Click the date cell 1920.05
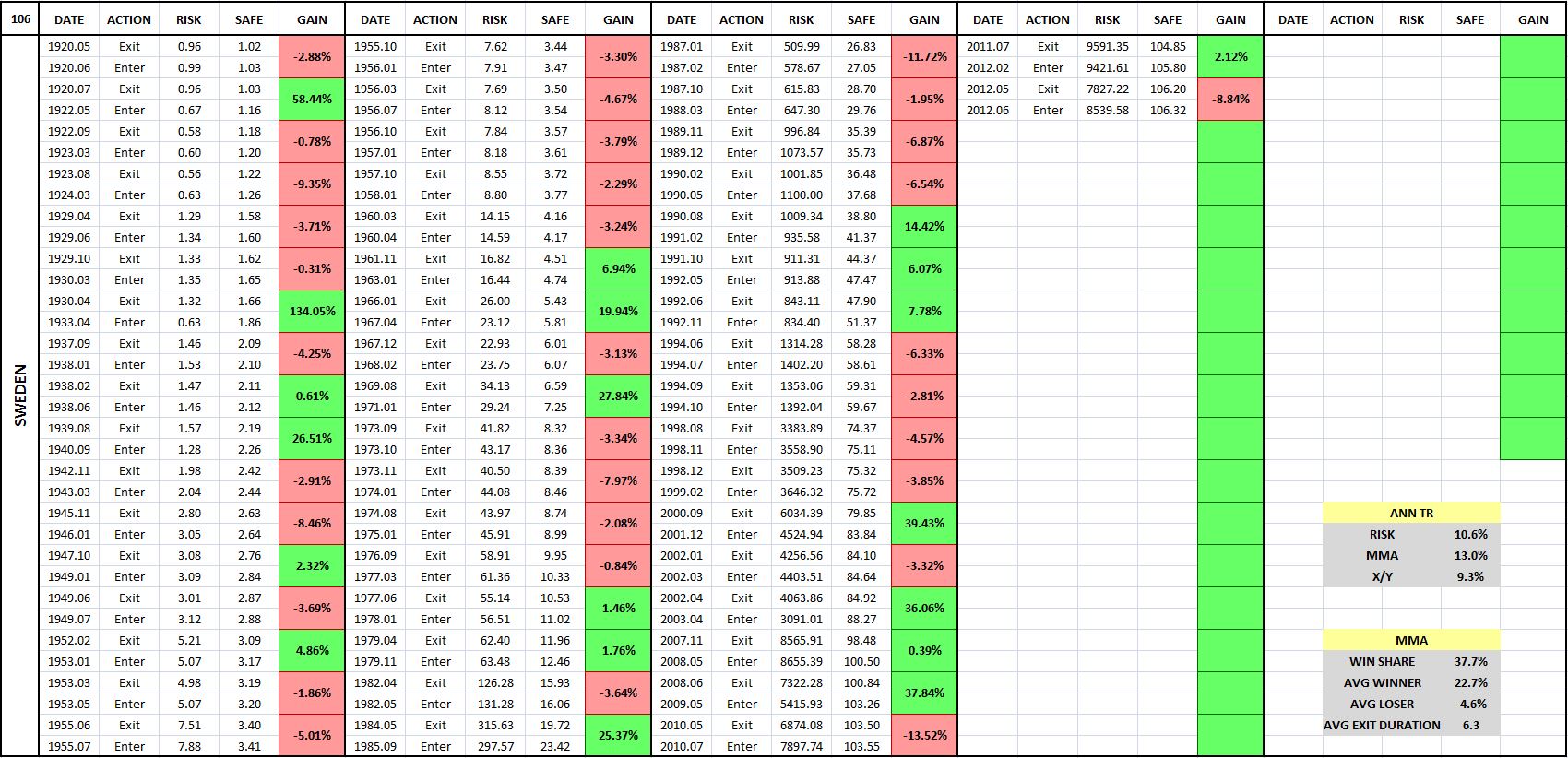1568x758 pixels. (x=69, y=46)
